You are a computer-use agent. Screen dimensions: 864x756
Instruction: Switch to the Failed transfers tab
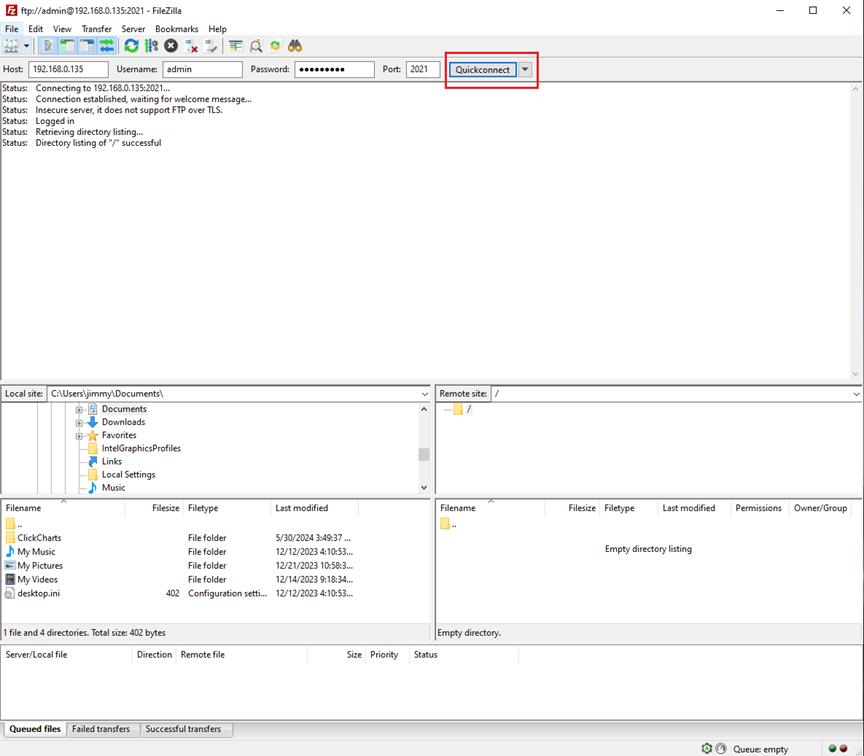click(101, 729)
